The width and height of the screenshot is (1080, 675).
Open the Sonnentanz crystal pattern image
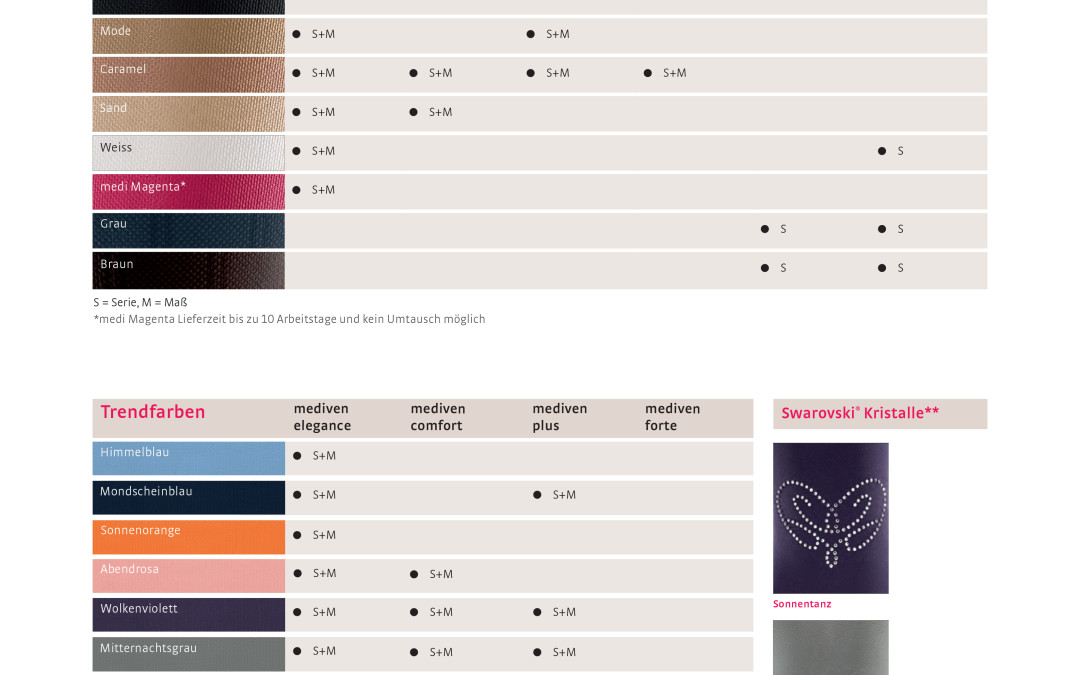tap(831, 518)
